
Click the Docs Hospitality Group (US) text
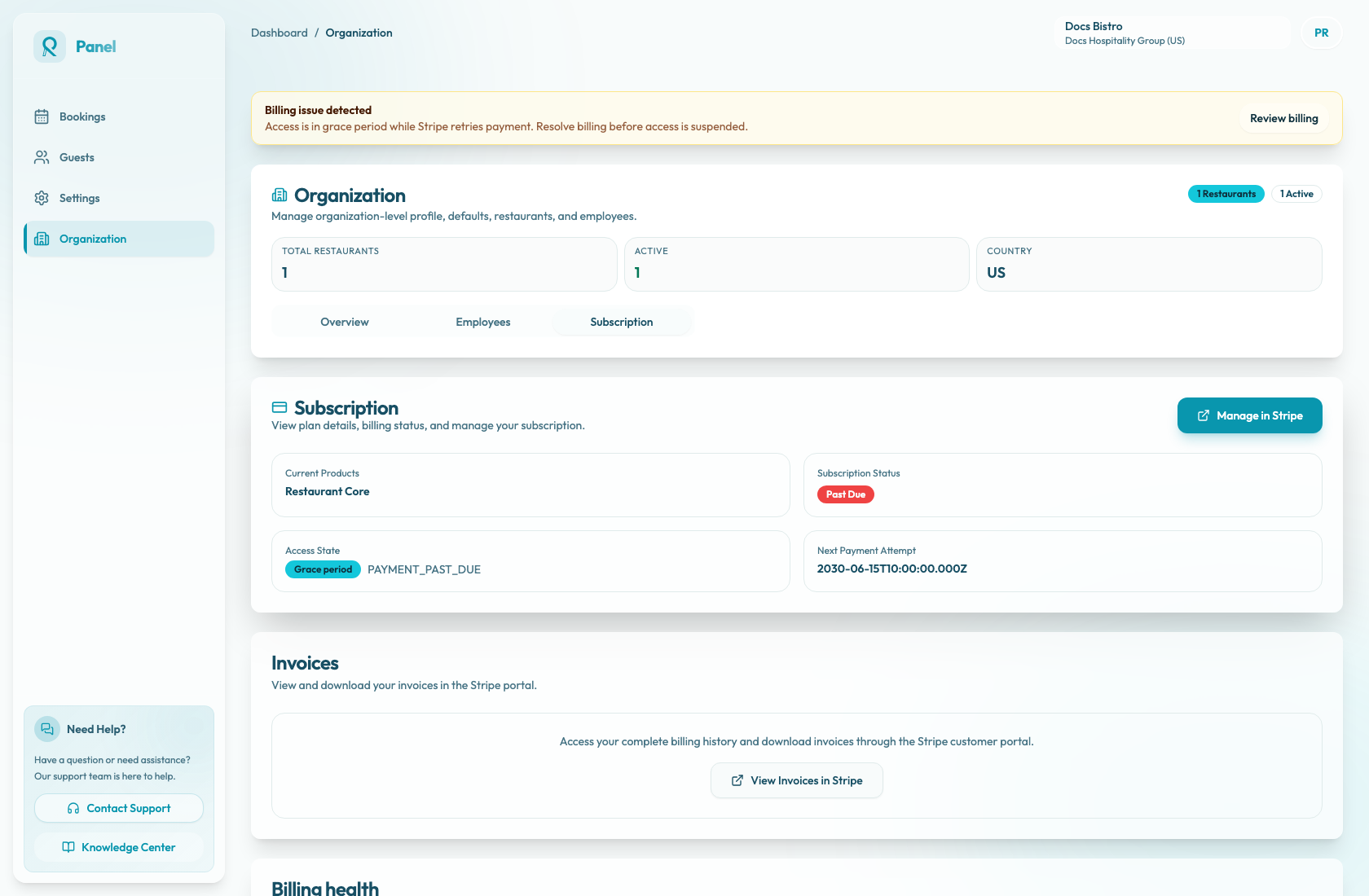pyautogui.click(x=1125, y=41)
